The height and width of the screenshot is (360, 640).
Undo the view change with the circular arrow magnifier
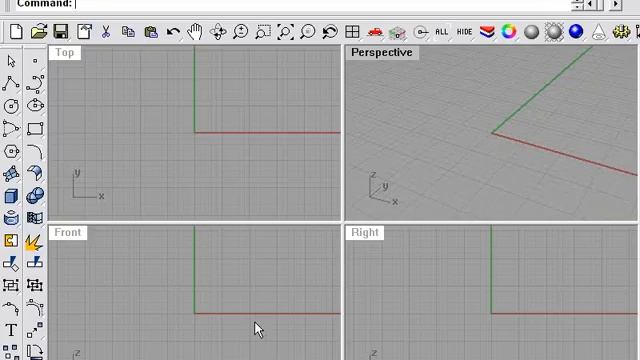329,31
